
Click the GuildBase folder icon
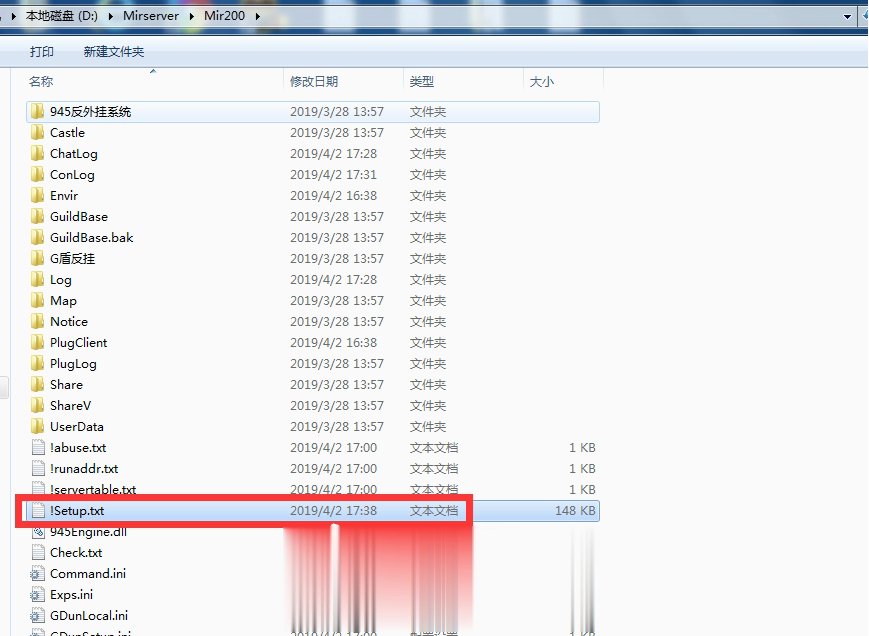(x=37, y=217)
